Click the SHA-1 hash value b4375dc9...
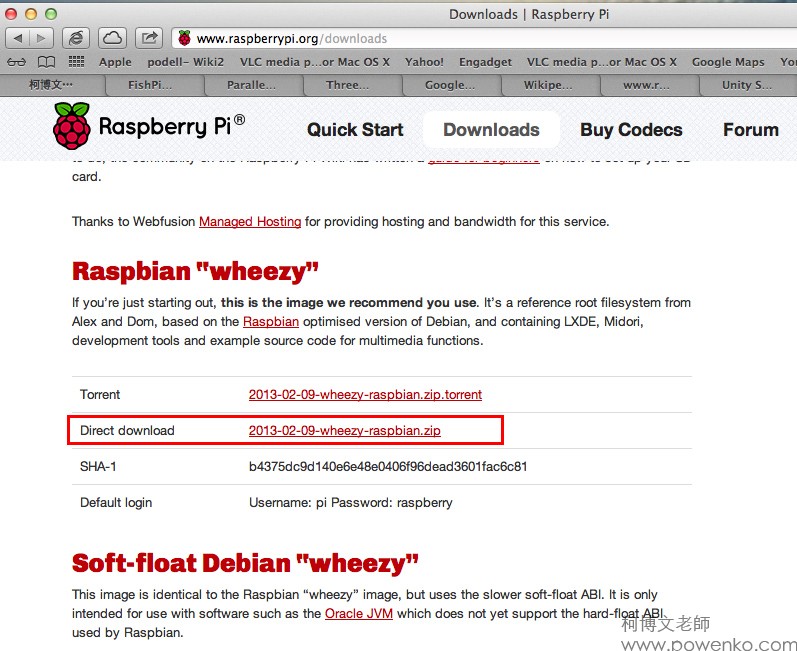The height and width of the screenshot is (651, 797). point(388,467)
